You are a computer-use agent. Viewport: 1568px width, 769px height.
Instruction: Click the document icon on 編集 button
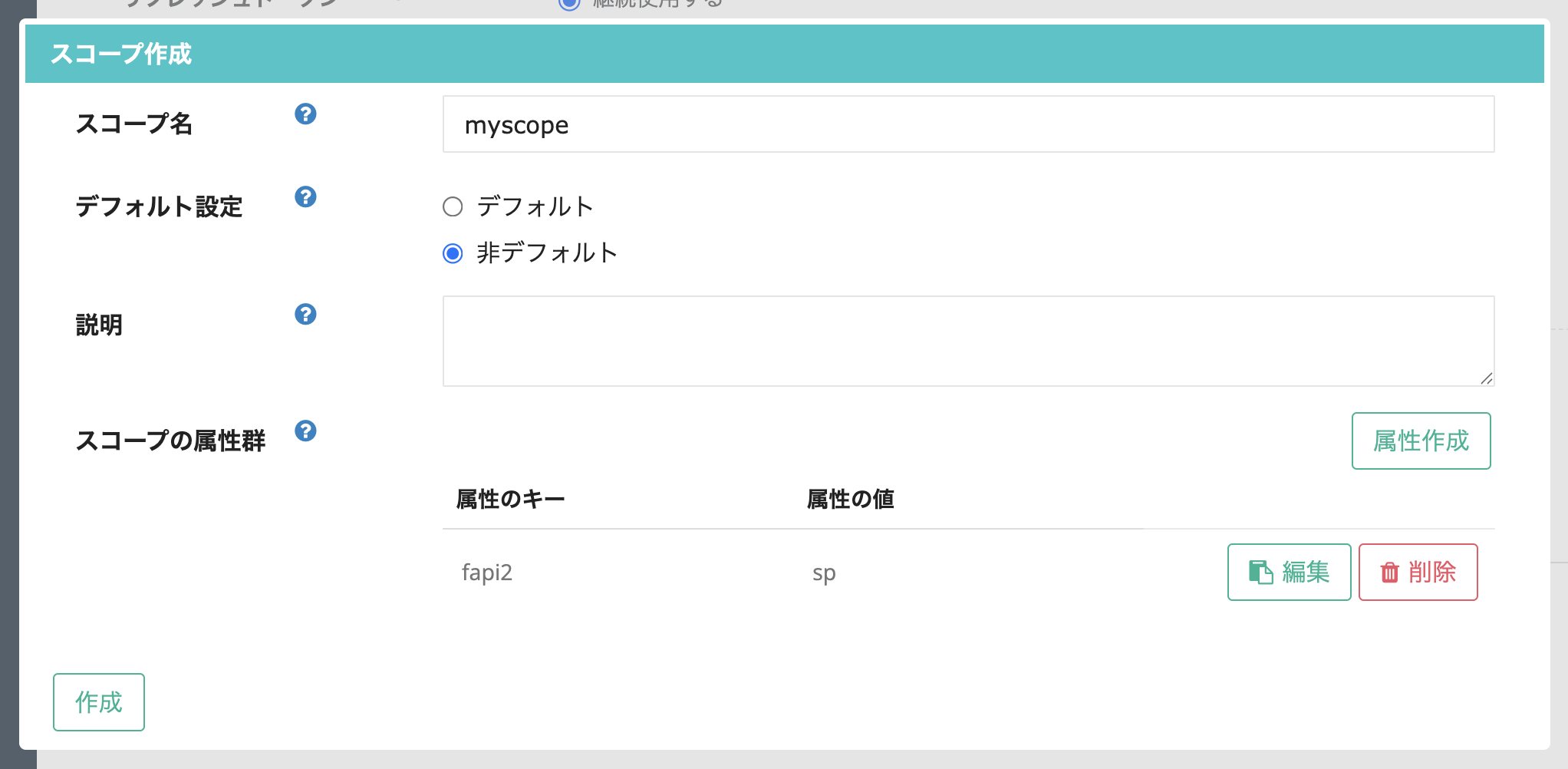point(1260,573)
